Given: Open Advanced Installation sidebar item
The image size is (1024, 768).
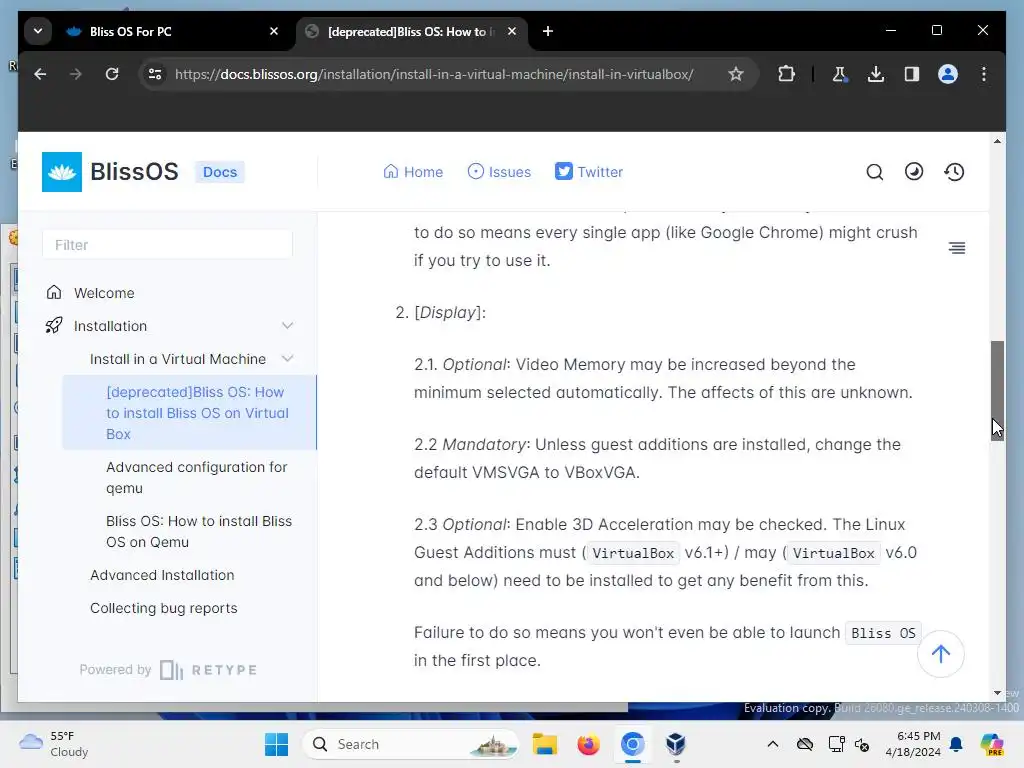Looking at the screenshot, I should click(x=162, y=575).
